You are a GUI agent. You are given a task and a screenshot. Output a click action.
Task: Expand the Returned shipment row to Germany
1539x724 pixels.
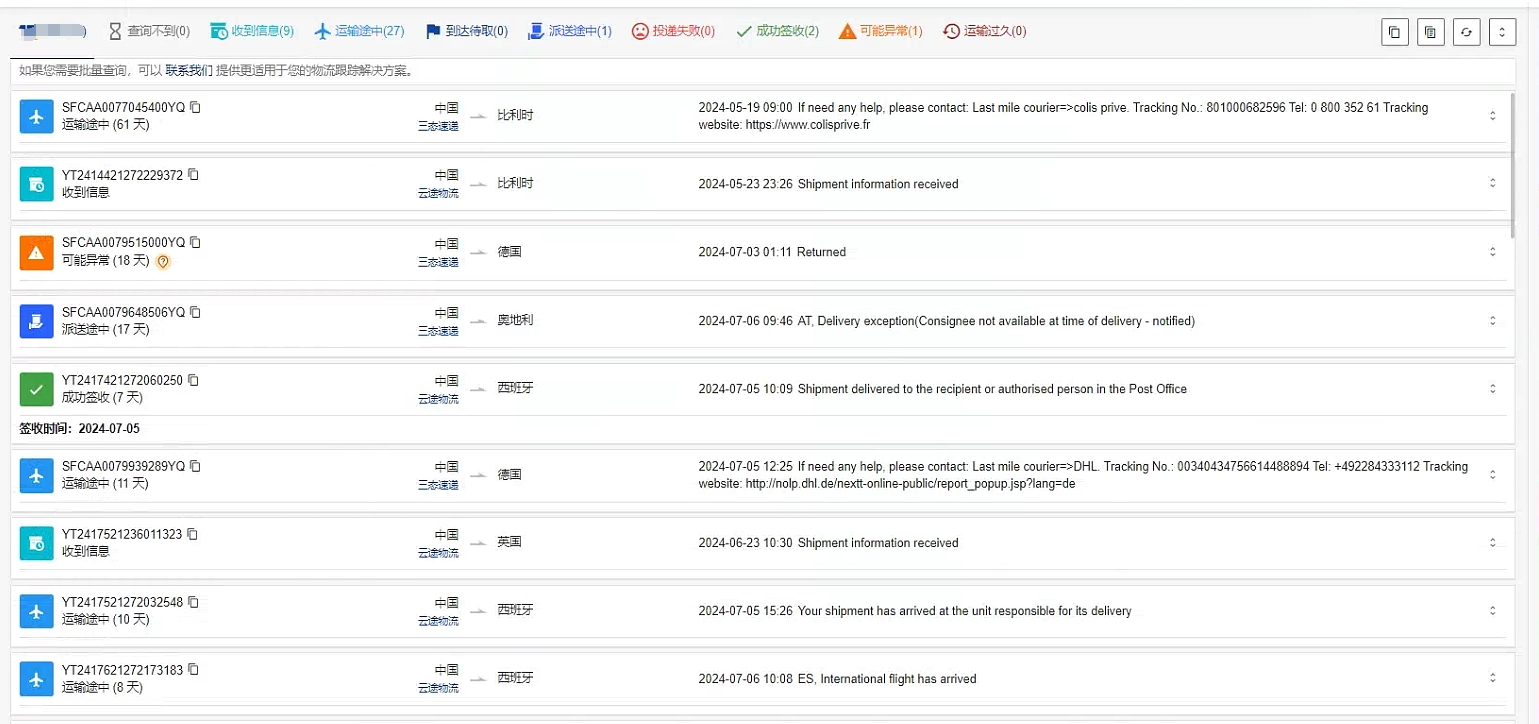tap(1492, 252)
